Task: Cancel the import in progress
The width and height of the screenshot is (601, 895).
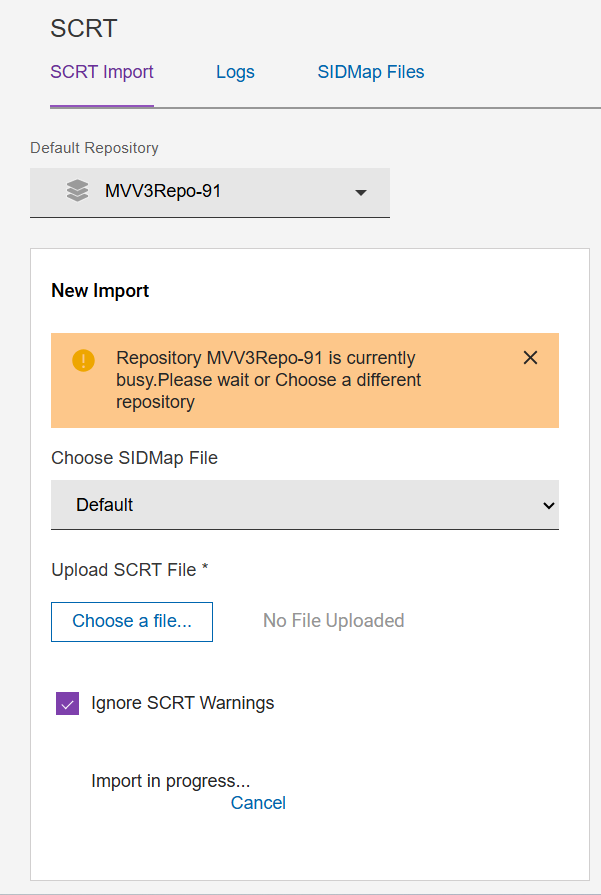Action: coord(258,803)
